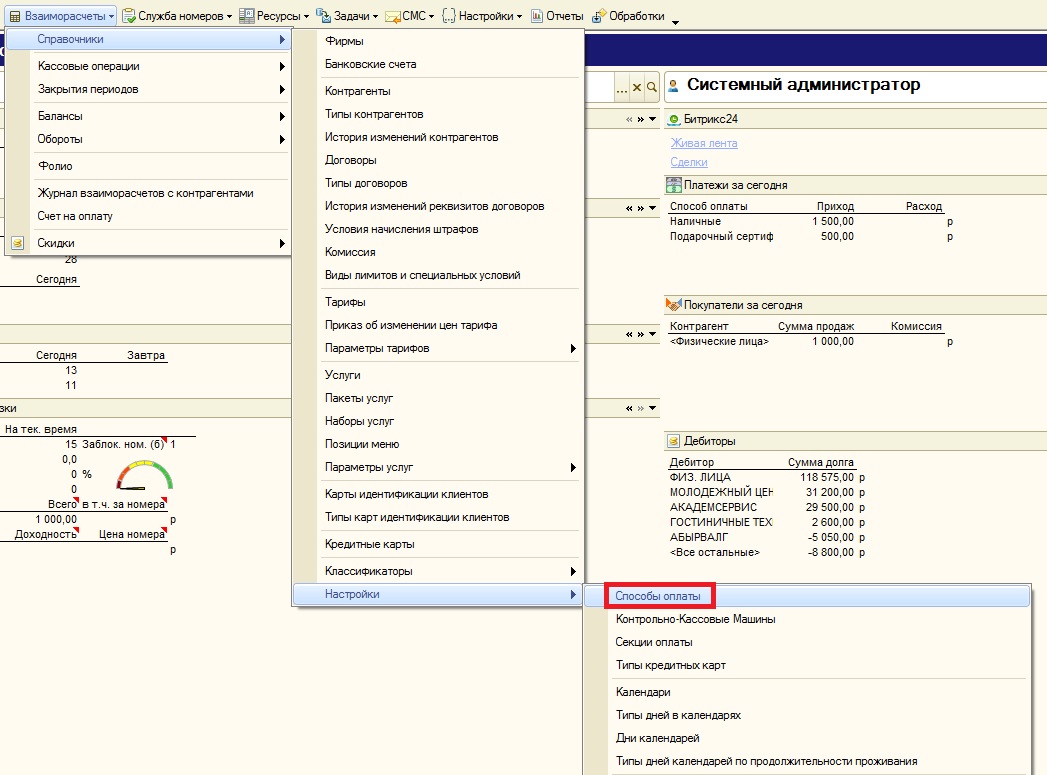
Task: Select Способы оплаты submenu item
Action: tap(807, 596)
